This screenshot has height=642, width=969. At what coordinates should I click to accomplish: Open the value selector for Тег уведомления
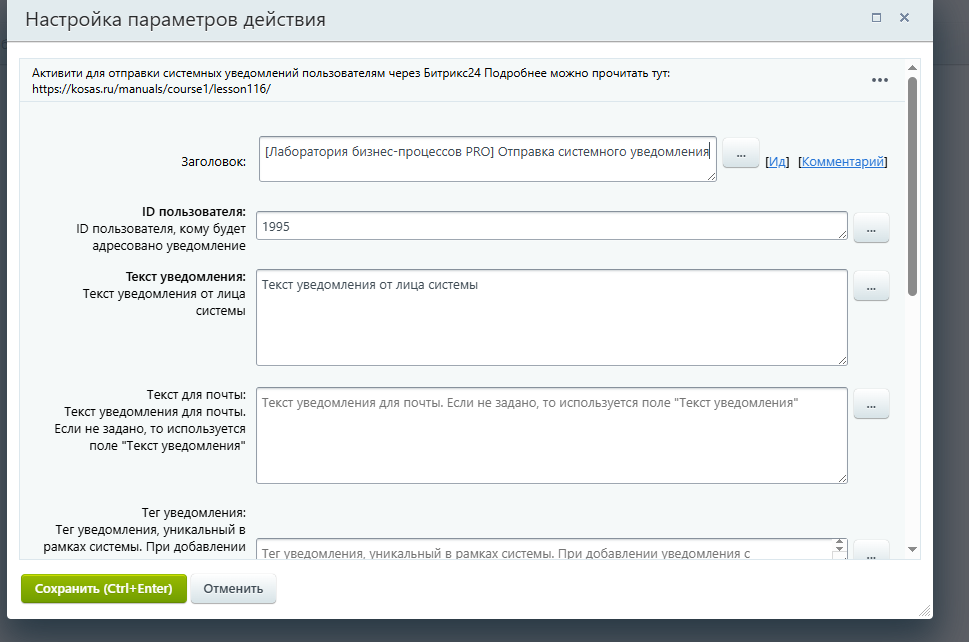tap(871, 549)
